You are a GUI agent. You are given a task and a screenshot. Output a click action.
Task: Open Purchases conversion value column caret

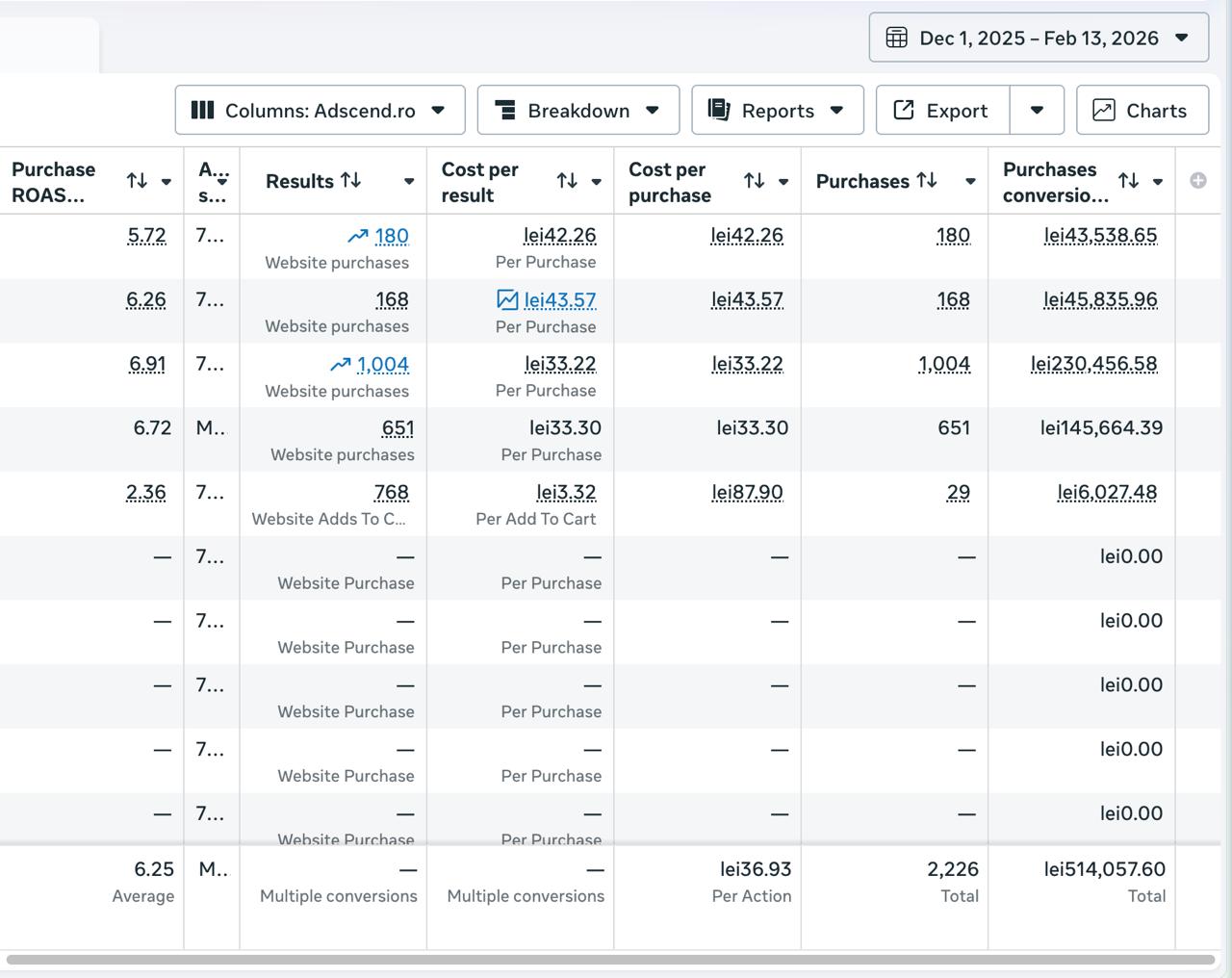[x=1158, y=182]
